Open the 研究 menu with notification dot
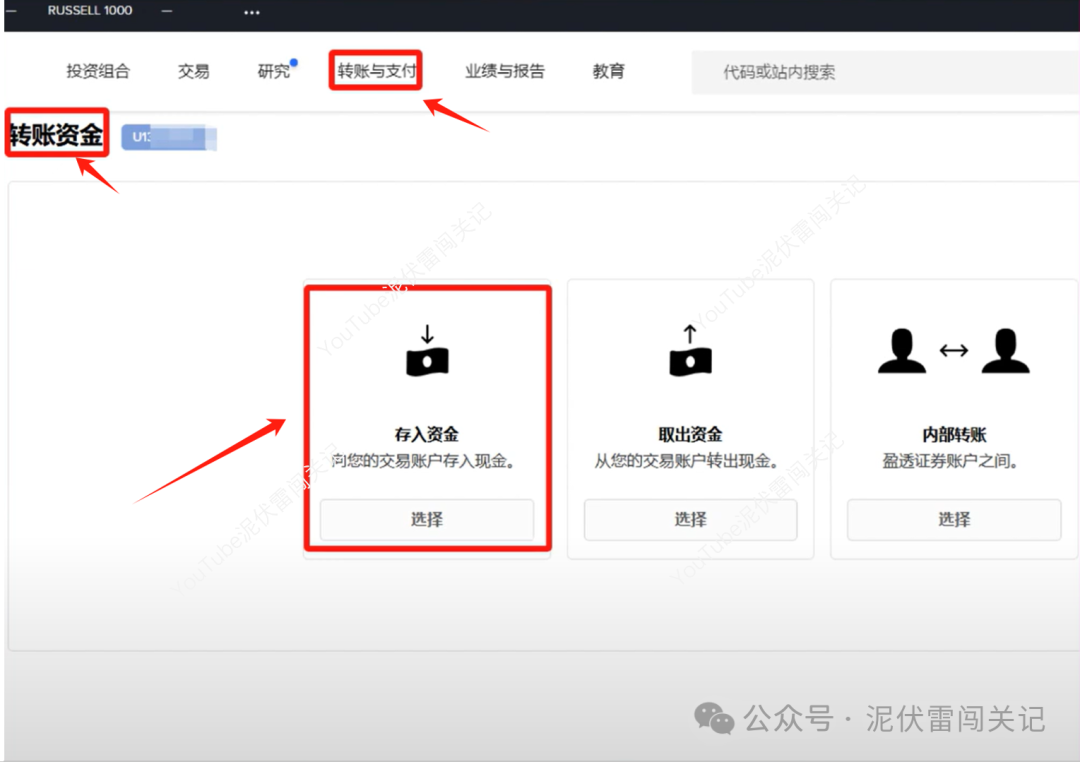 [272, 71]
